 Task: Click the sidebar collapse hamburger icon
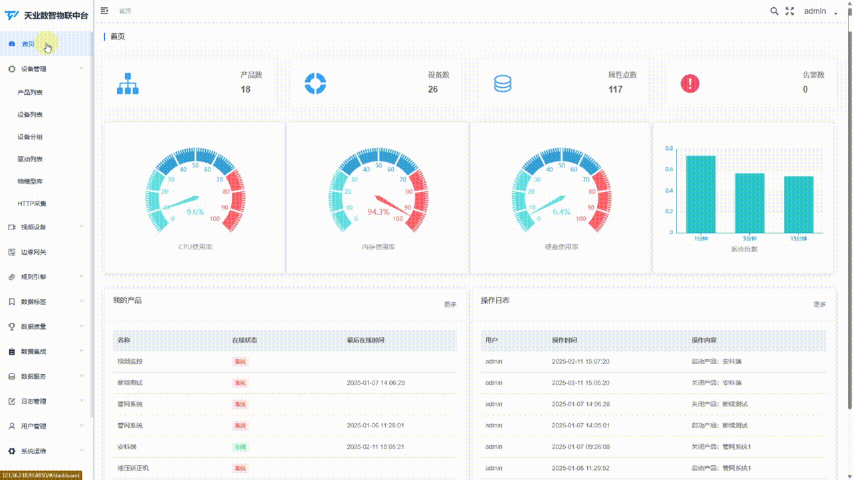click(104, 10)
